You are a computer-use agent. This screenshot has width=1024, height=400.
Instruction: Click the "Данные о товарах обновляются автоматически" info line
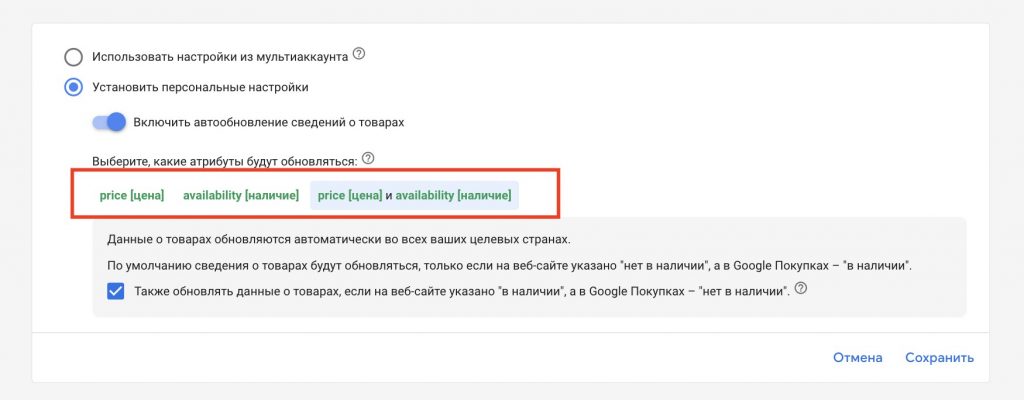(x=339, y=239)
